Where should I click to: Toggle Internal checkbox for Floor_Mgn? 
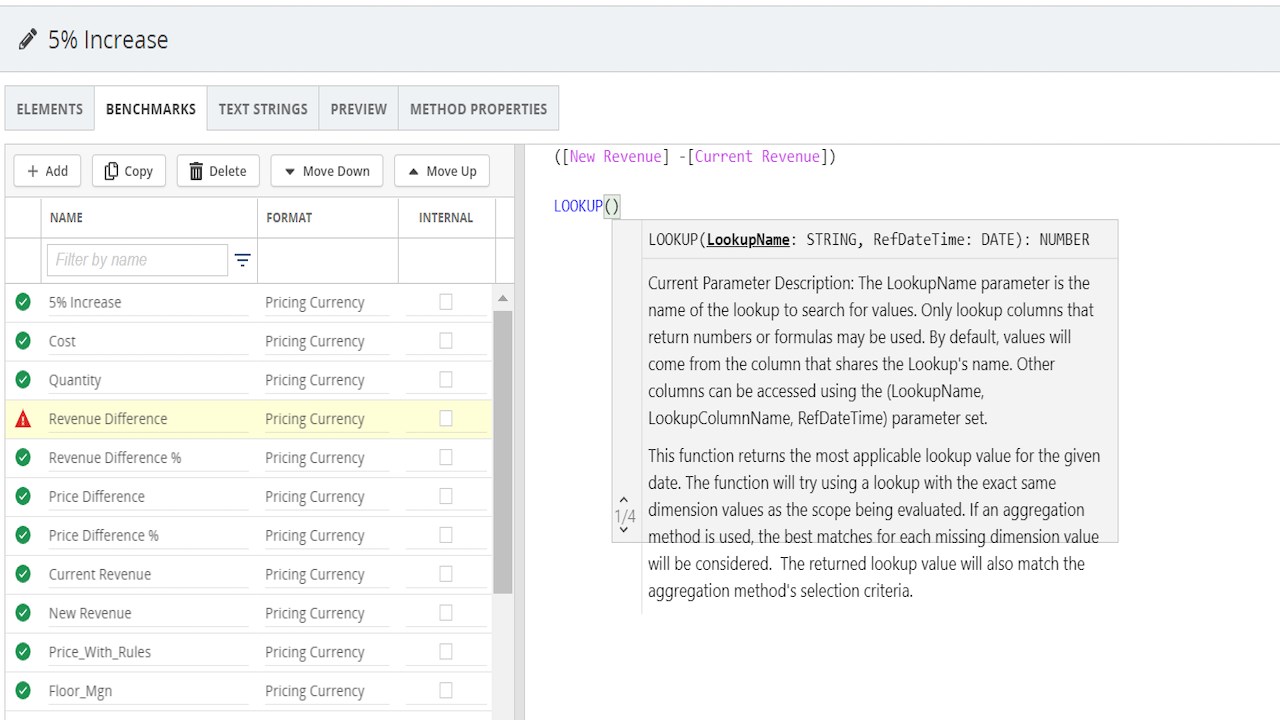[446, 690]
